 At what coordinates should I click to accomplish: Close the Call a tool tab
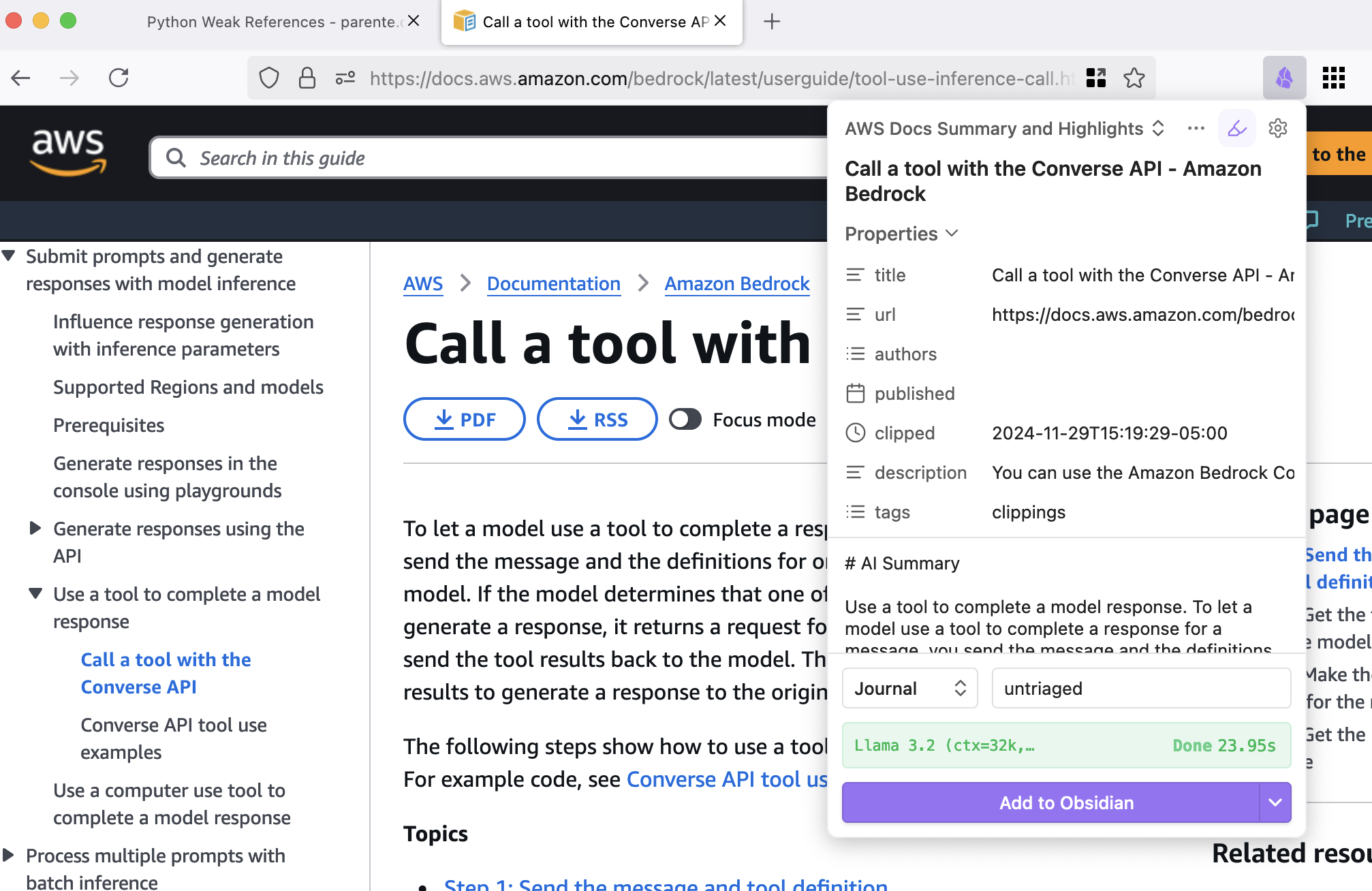pyautogui.click(x=720, y=21)
